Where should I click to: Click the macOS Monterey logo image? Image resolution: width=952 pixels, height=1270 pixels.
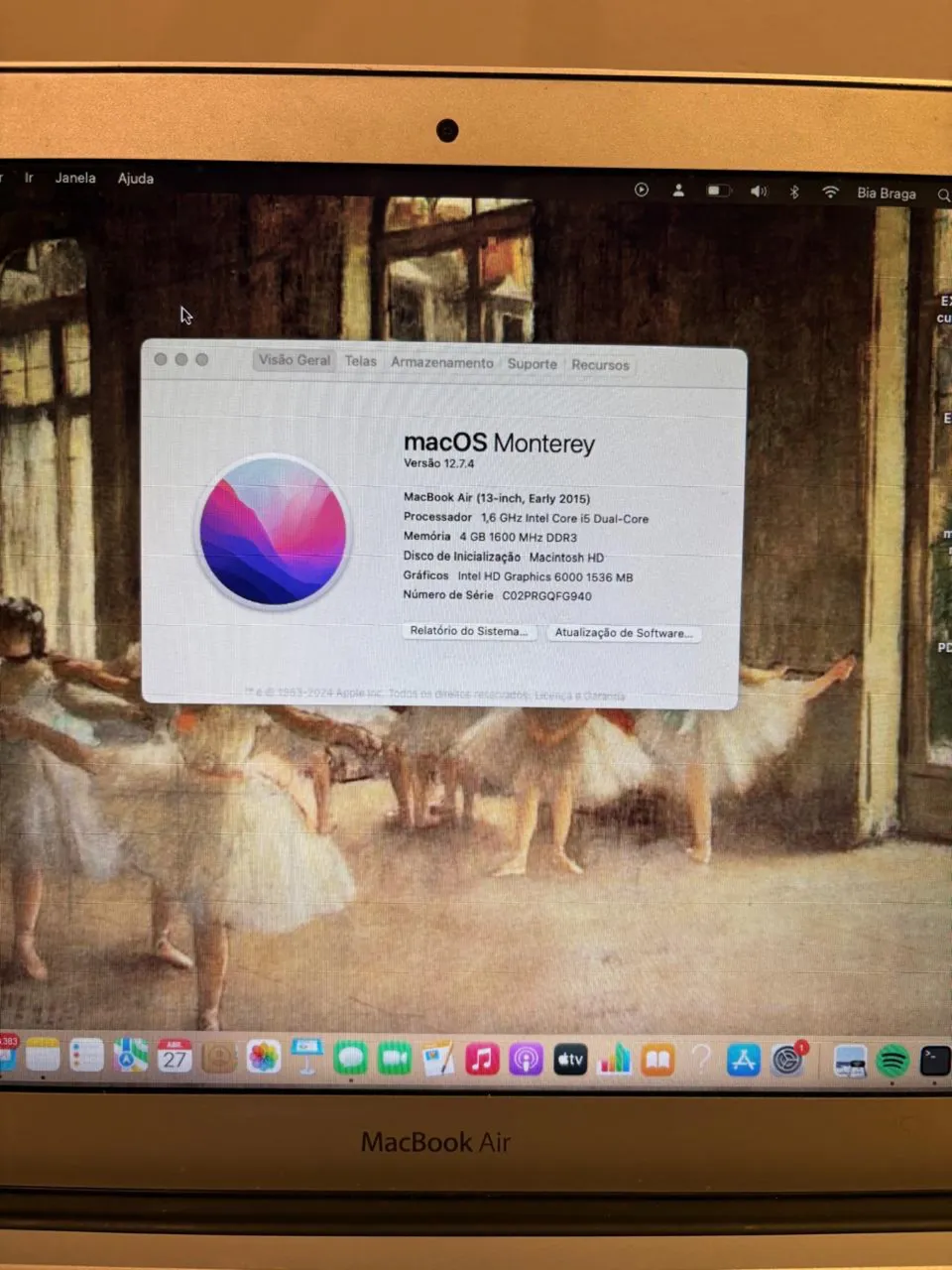(x=274, y=531)
